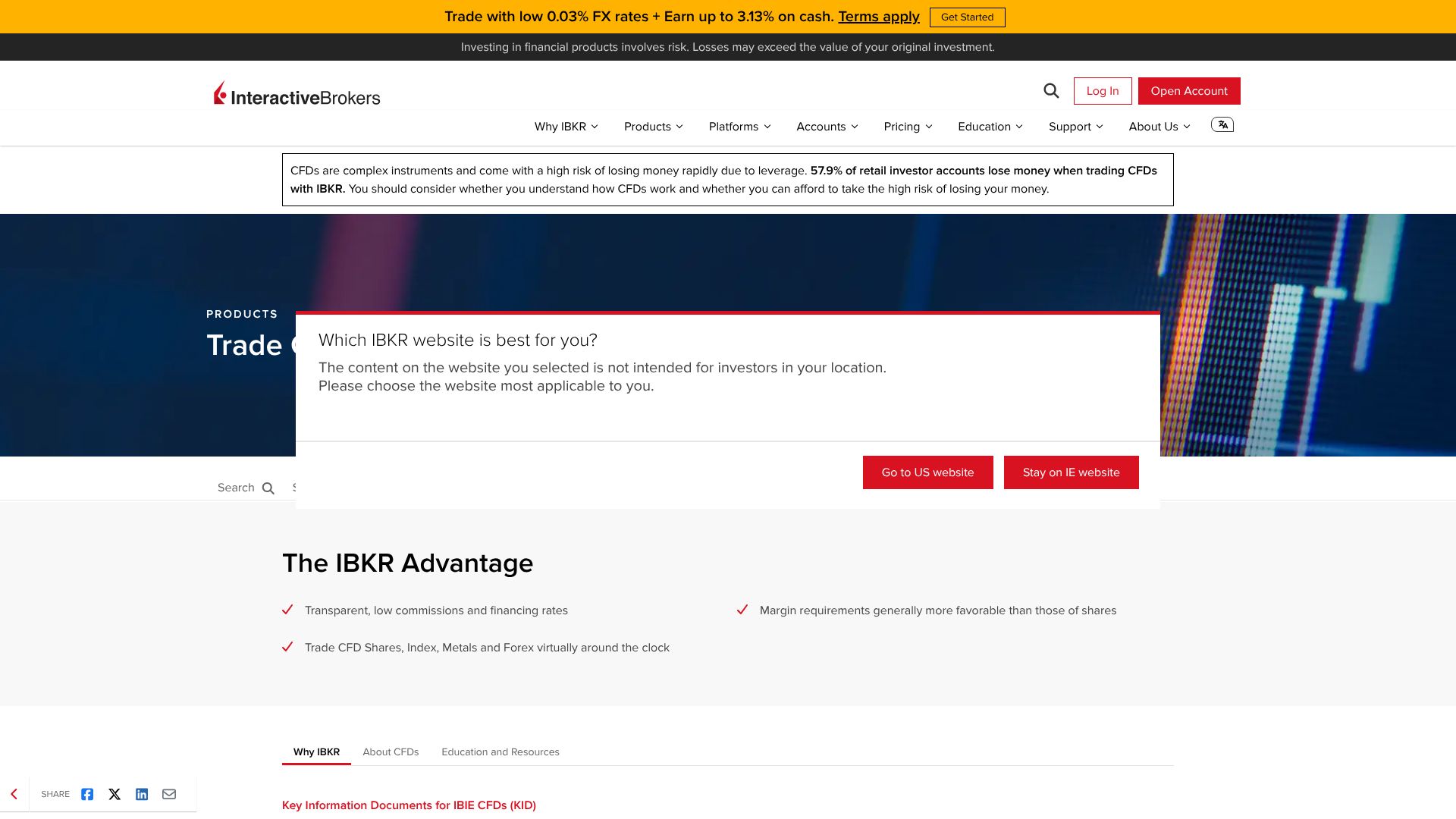Click the '57.9% of retail investor accounts' warning text

723,180
